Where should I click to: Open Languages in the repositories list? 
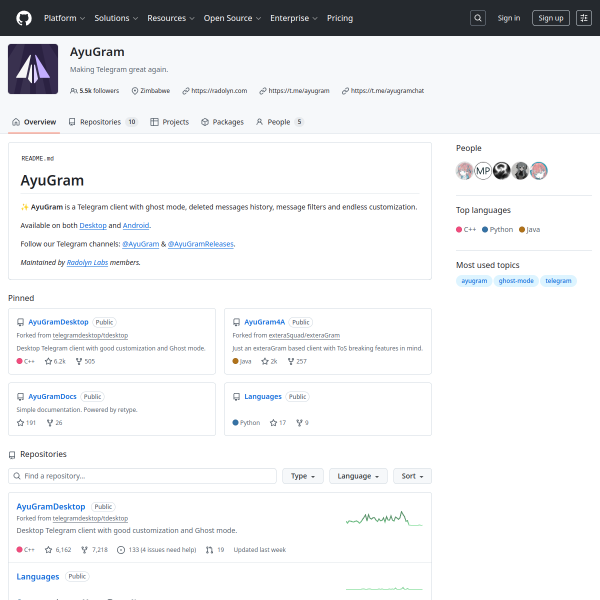point(38,576)
